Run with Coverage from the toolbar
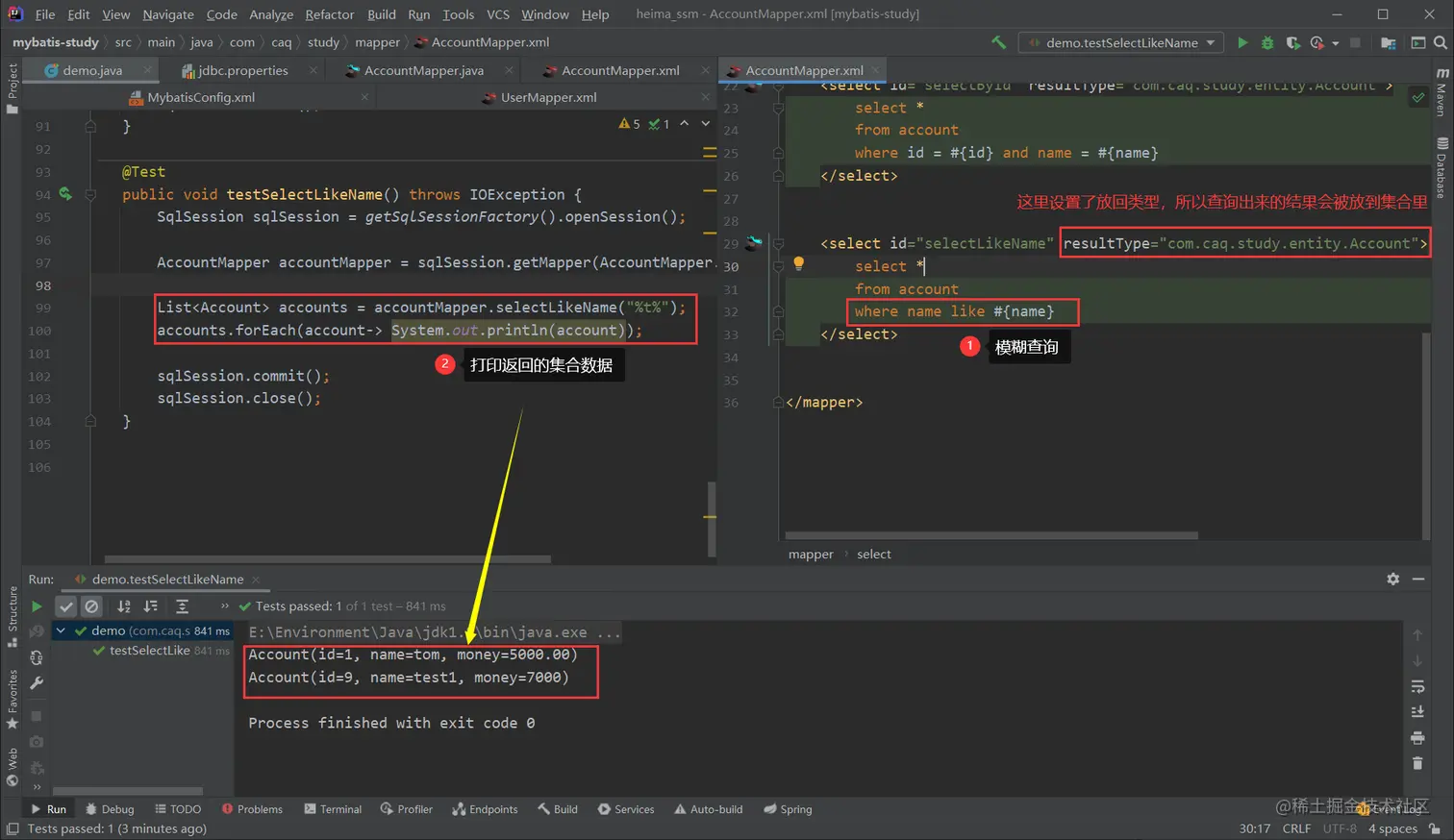This screenshot has height=840, width=1454. point(1292,42)
